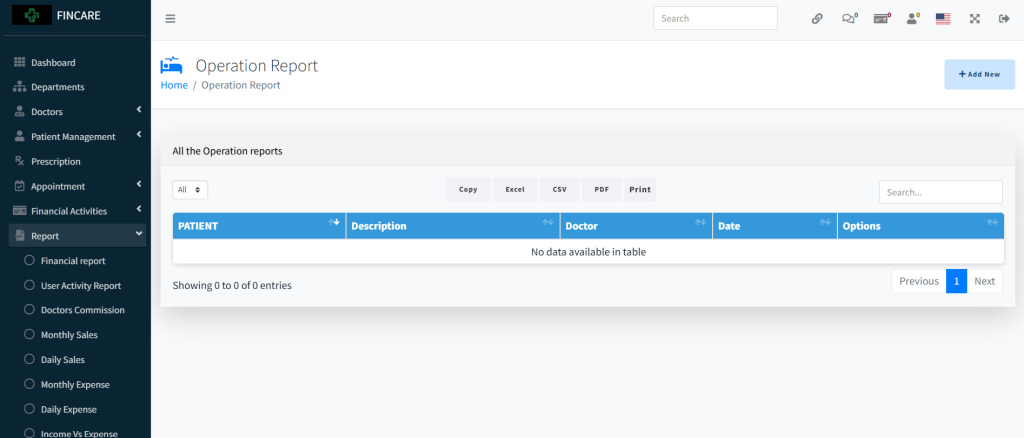1024x438 pixels.
Task: Toggle fullscreen with the expand icon
Action: [974, 19]
